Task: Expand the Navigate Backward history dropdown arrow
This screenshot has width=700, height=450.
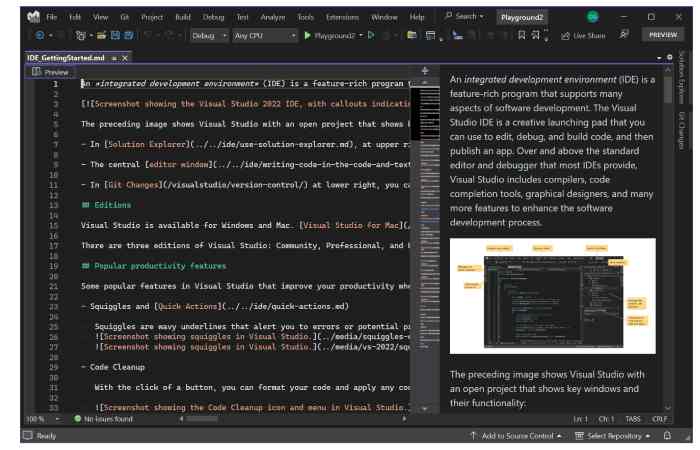Action: click(50, 35)
